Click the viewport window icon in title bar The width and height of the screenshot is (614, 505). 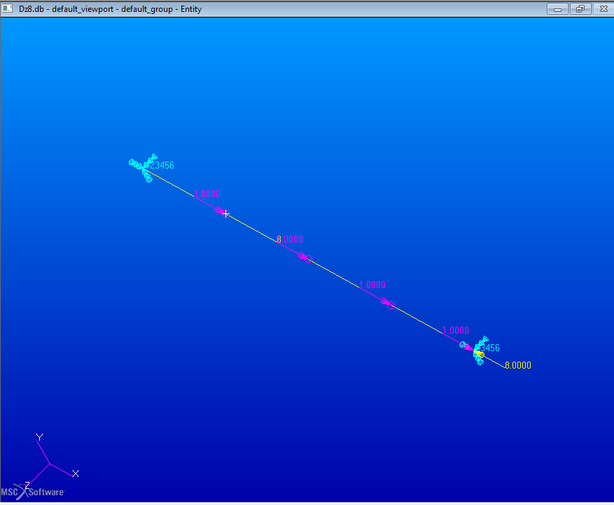7,8
